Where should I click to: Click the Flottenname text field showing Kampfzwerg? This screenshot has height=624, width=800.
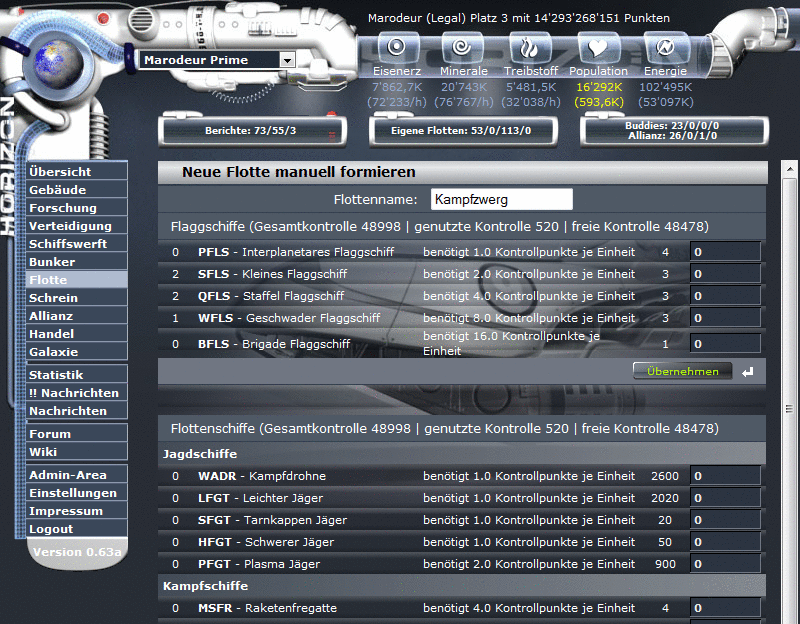(501, 199)
